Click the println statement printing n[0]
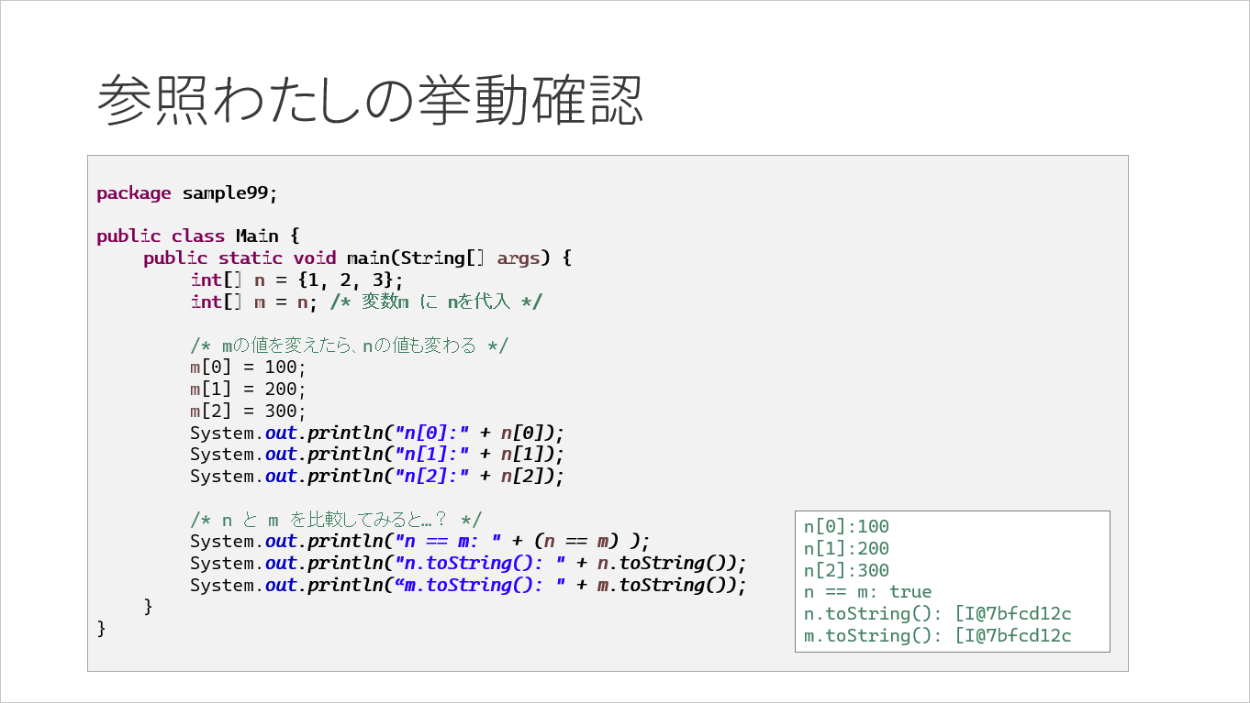The height and width of the screenshot is (703, 1250). (x=377, y=433)
